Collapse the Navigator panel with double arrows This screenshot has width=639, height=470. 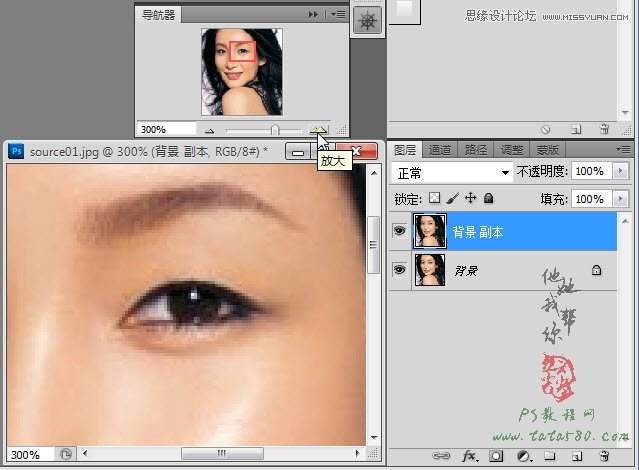point(313,15)
